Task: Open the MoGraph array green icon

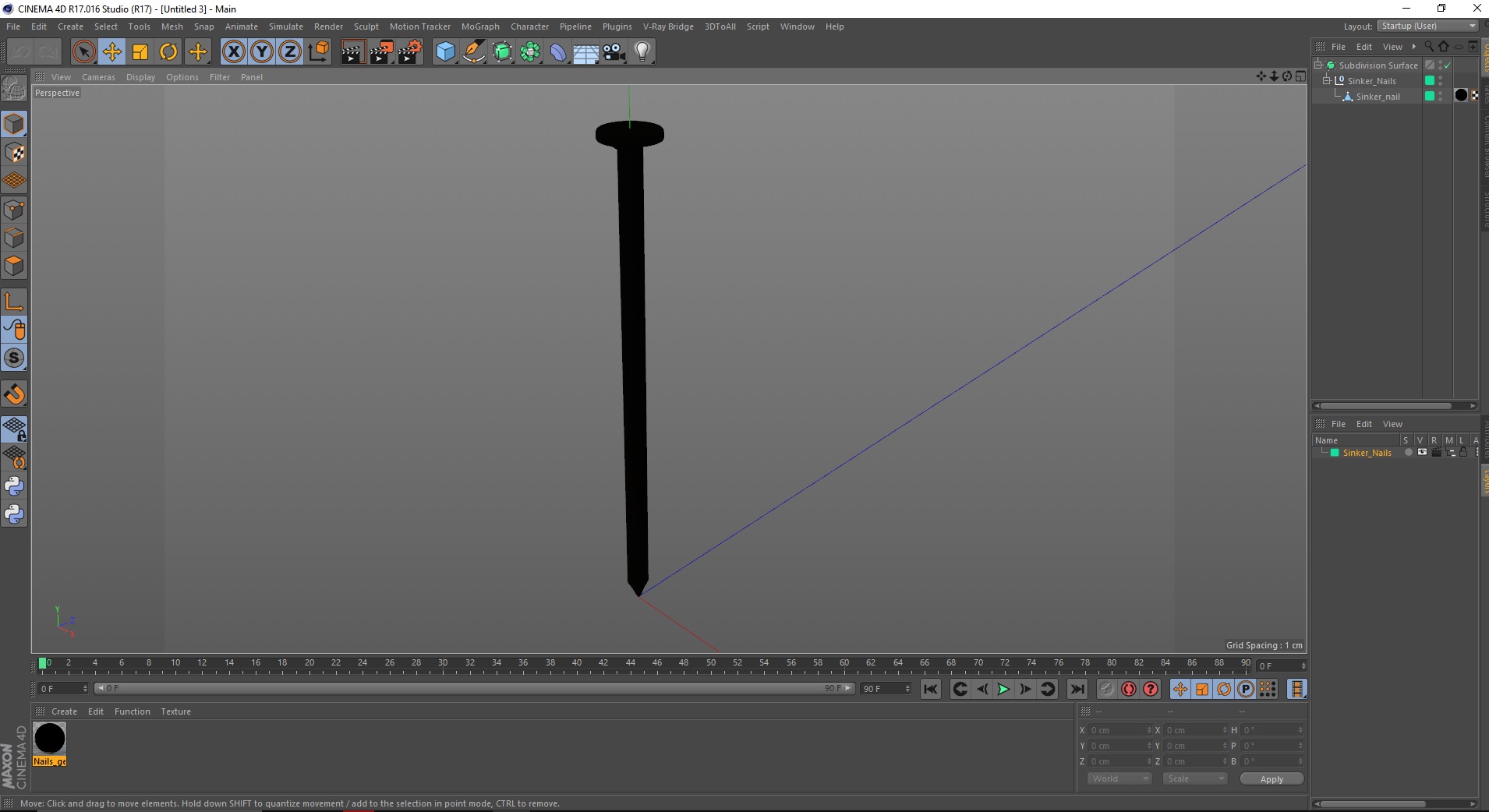Action: (530, 52)
